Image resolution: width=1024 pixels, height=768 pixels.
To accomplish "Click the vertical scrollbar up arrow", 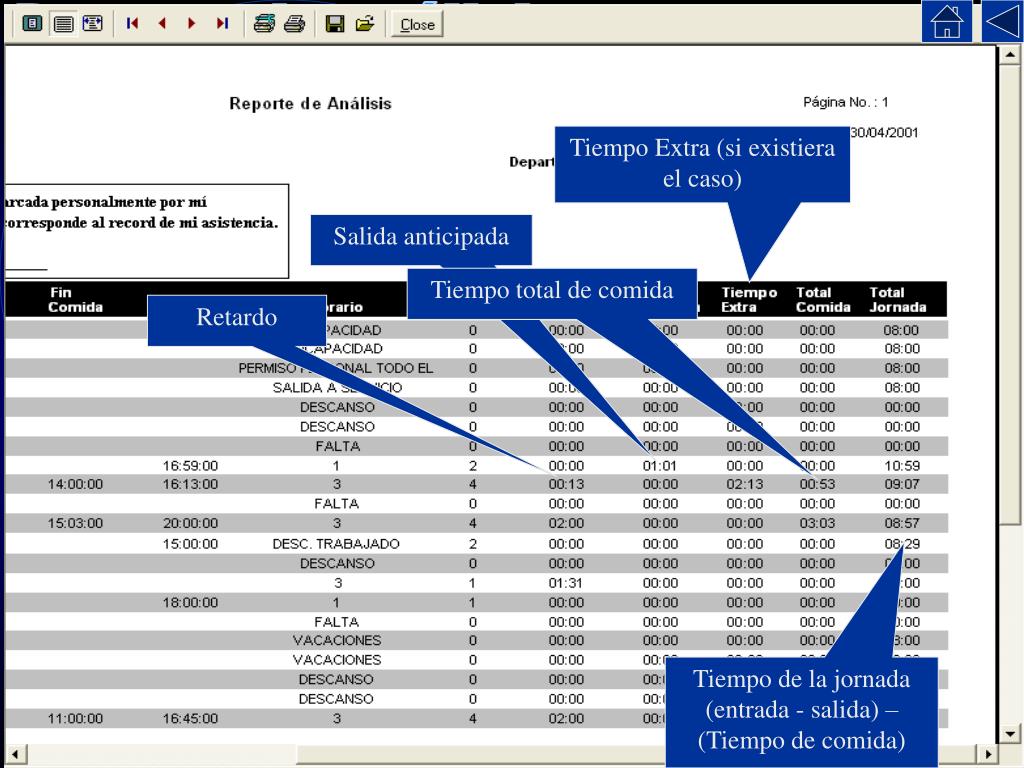I will click(x=1010, y=55).
